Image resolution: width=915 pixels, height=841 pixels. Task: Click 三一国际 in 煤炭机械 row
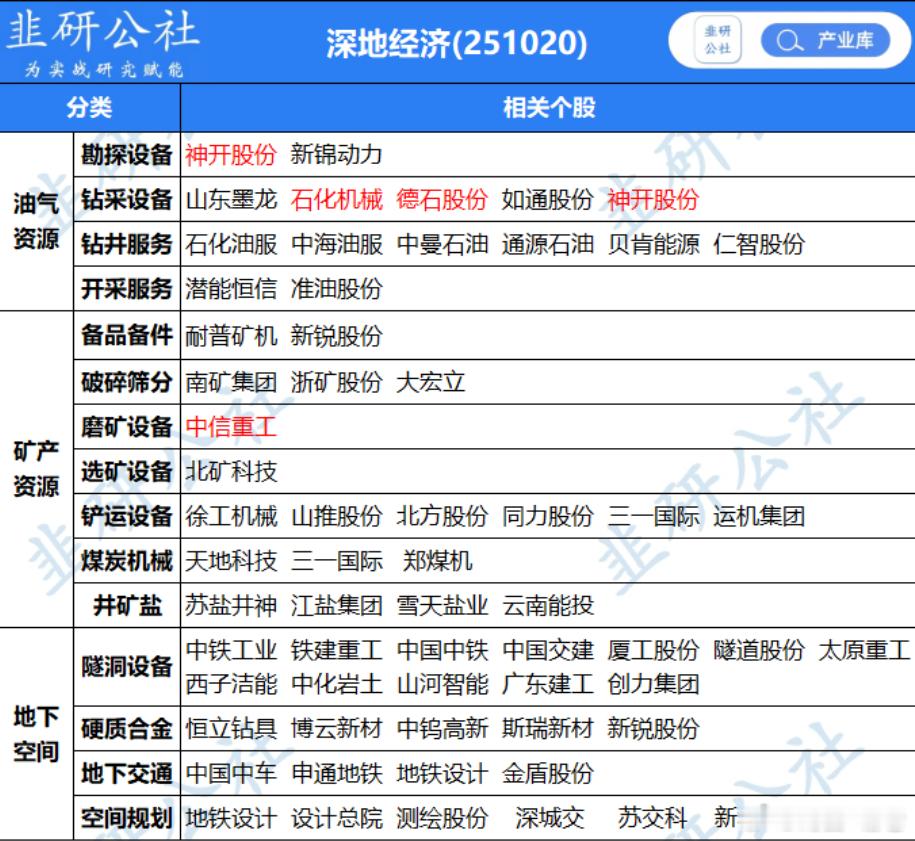pos(337,561)
